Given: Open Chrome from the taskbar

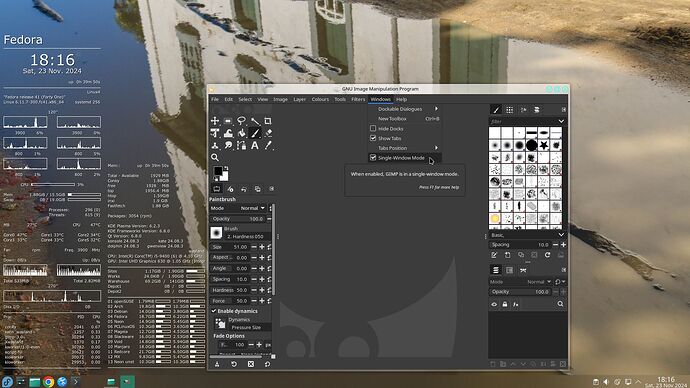Looking at the screenshot, I should (48, 381).
